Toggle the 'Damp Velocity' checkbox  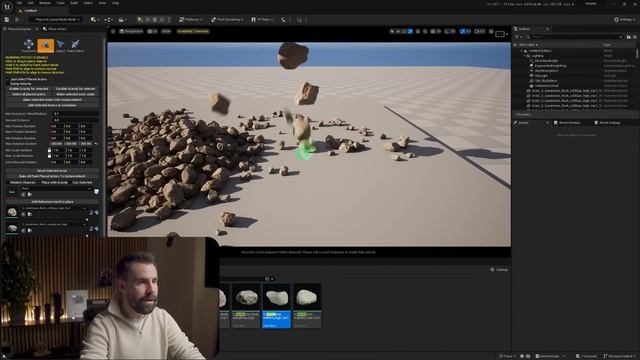8,84
